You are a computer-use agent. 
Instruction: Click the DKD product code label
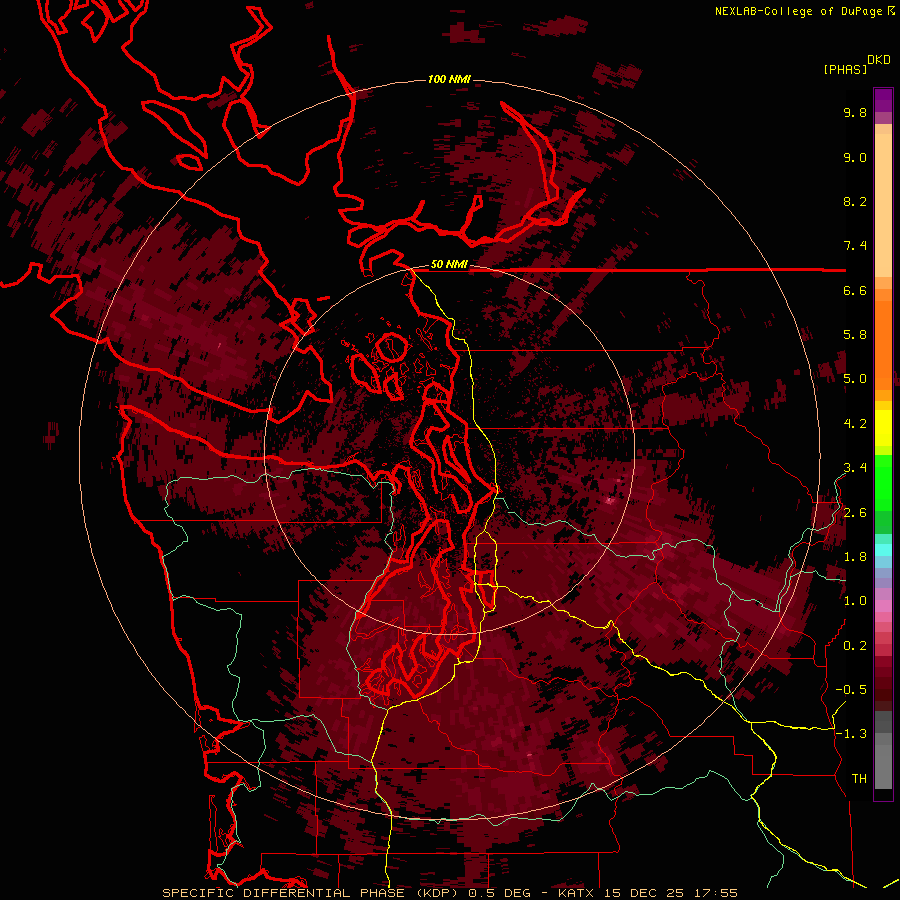[x=879, y=59]
